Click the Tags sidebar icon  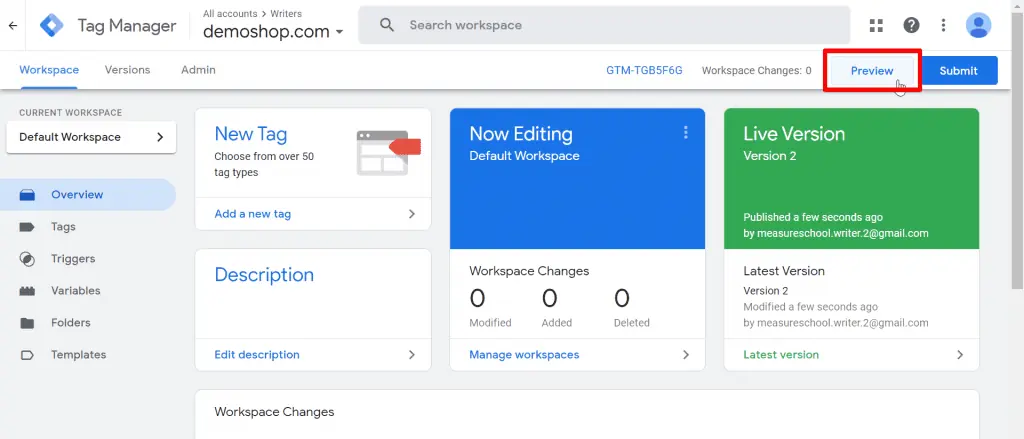[x=27, y=227]
